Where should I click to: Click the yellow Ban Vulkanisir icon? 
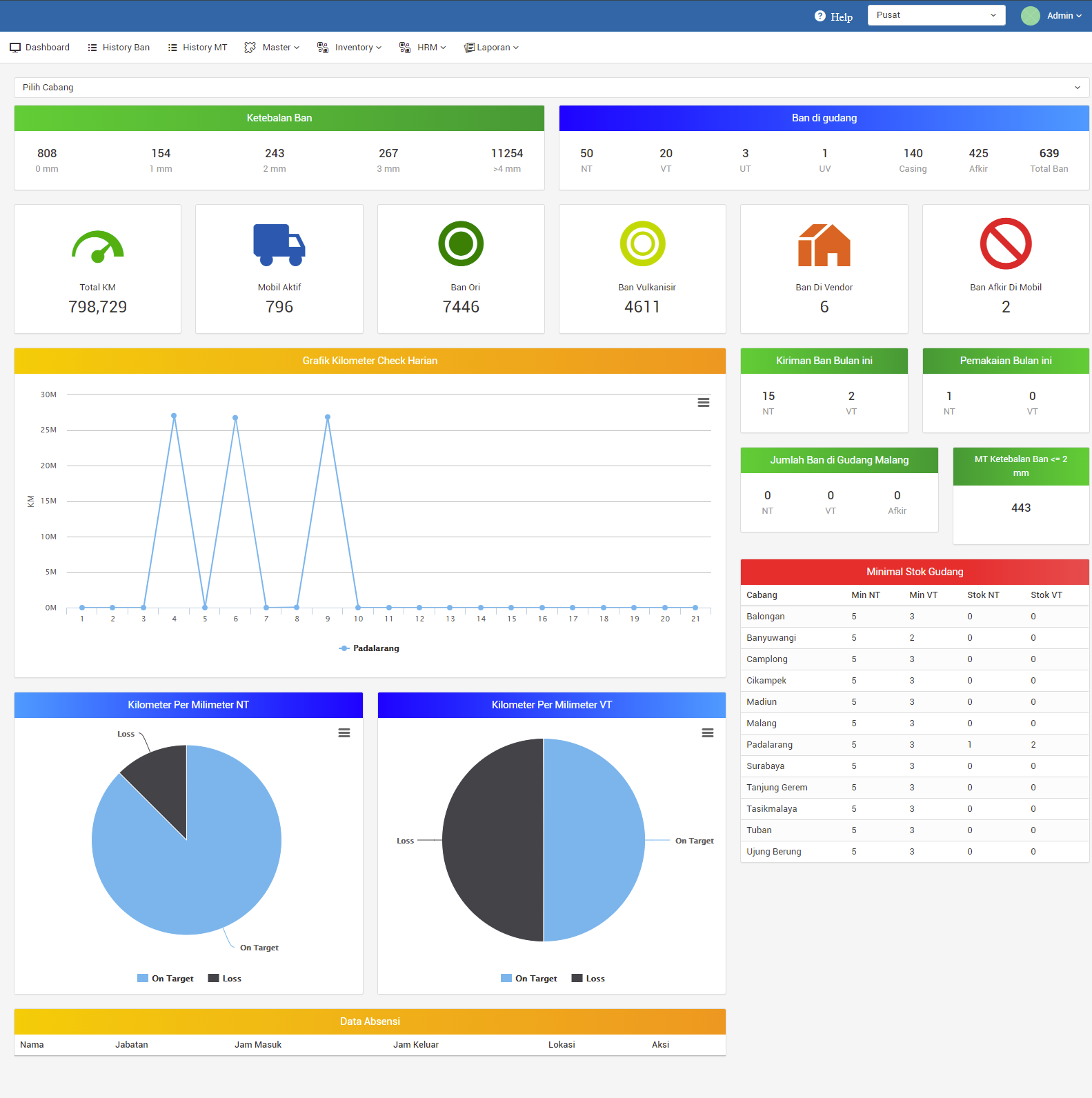[x=642, y=243]
